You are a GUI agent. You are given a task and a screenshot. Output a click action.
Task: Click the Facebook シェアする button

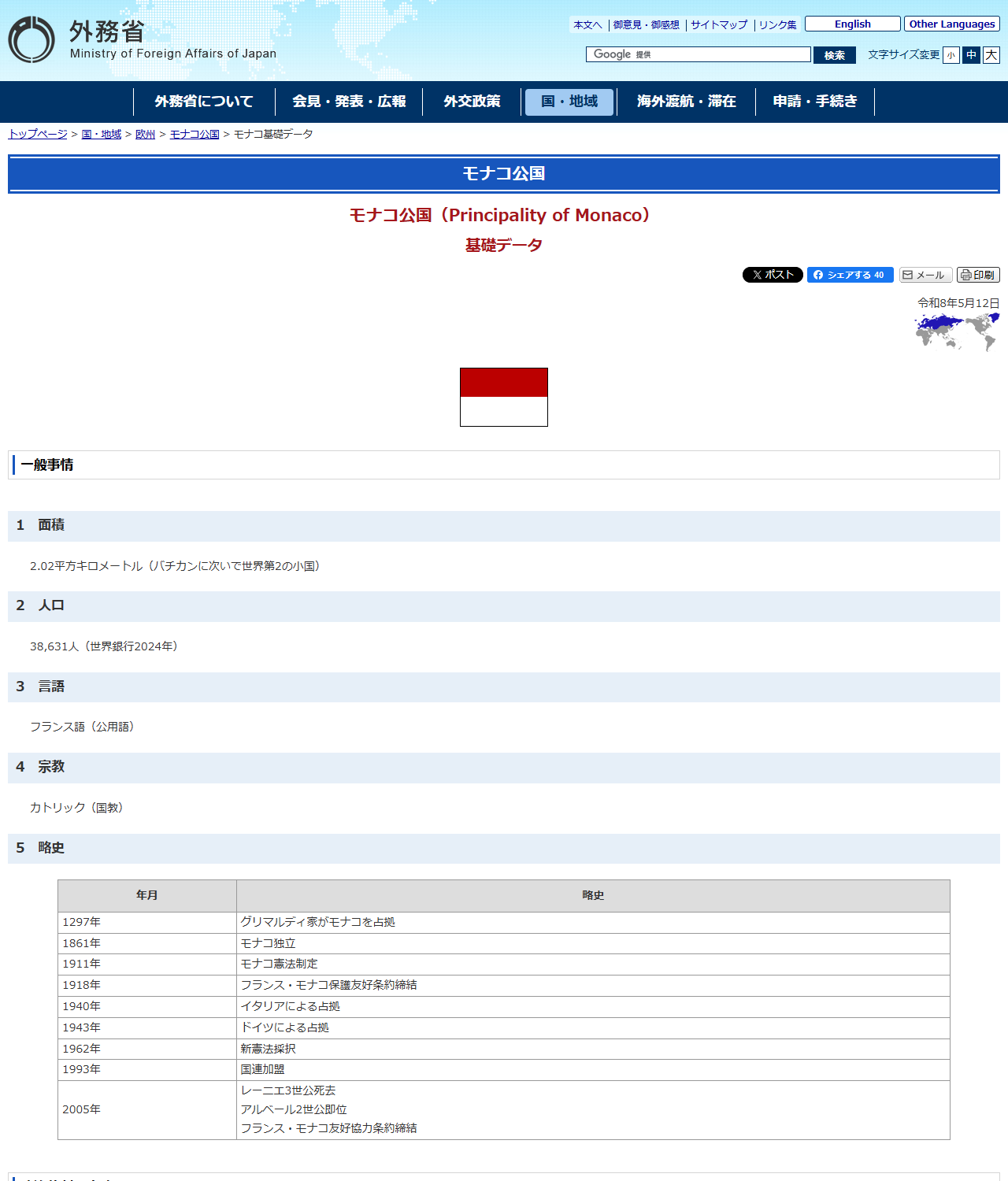(850, 275)
